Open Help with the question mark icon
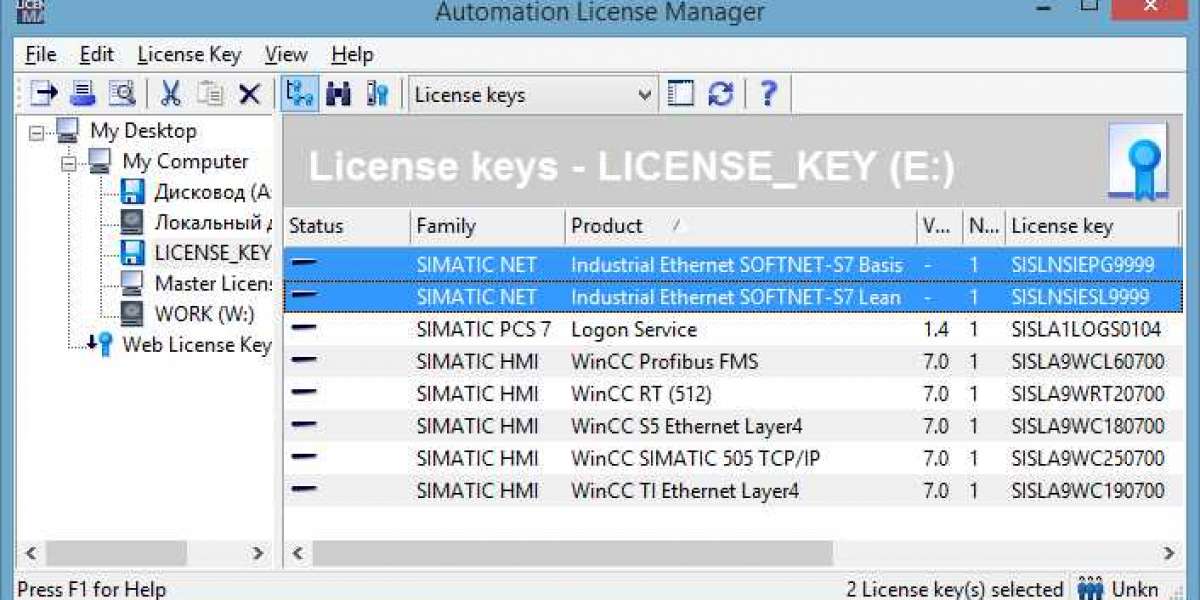This screenshot has width=1200, height=600. [766, 93]
